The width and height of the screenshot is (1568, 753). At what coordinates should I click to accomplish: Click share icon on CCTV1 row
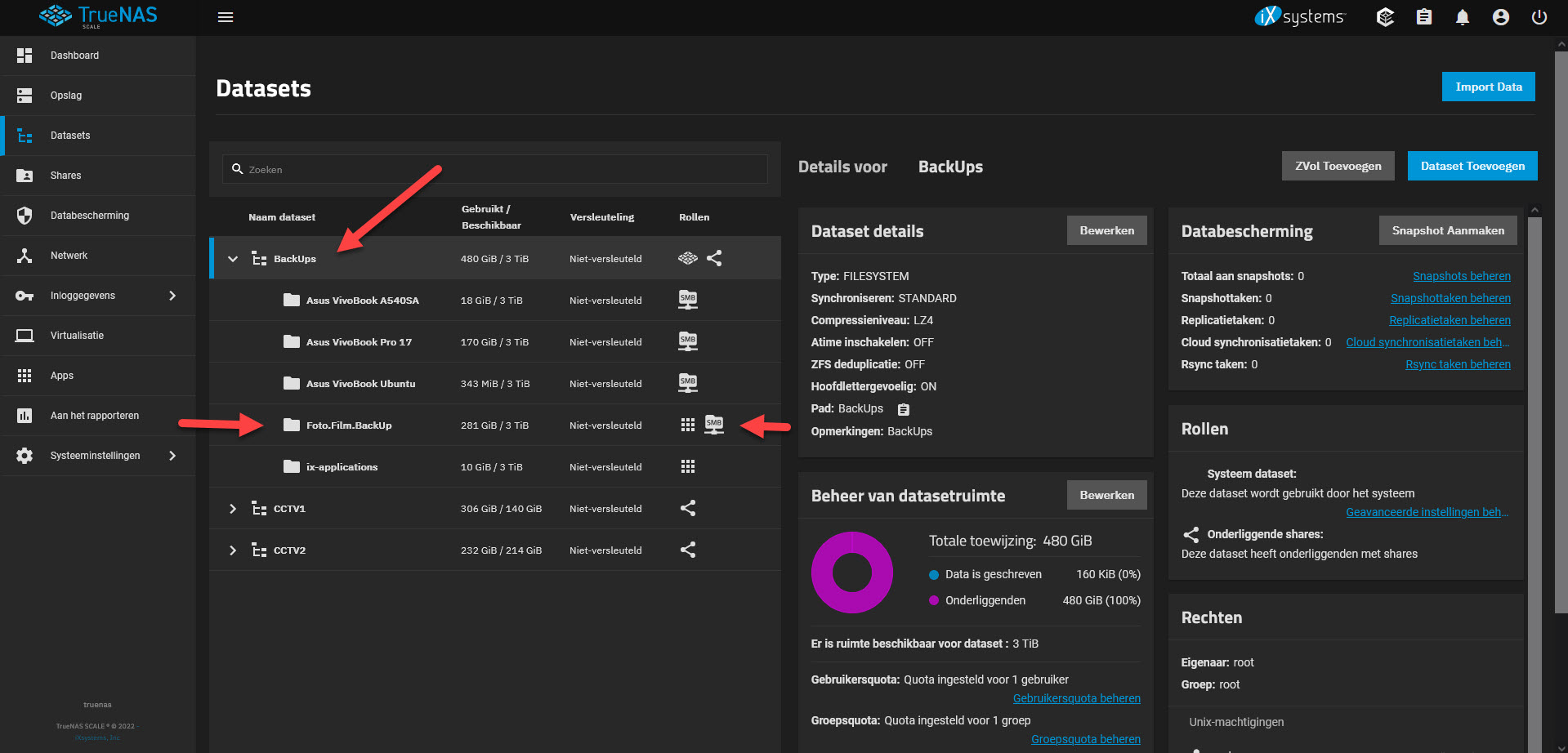(x=688, y=508)
